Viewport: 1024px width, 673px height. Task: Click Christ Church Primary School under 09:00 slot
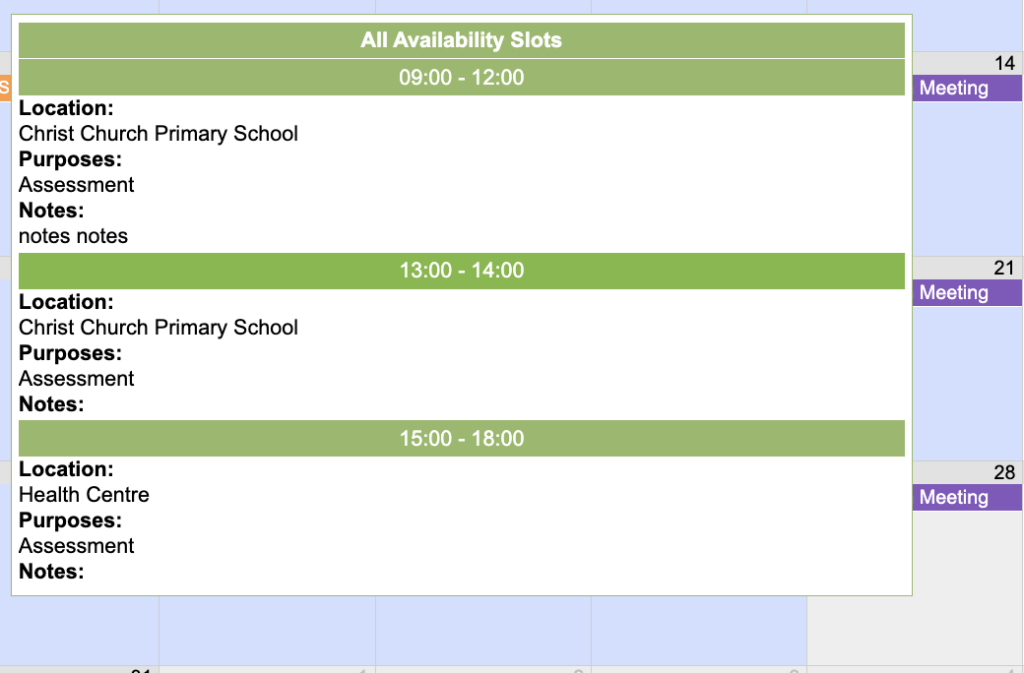[x=158, y=133]
